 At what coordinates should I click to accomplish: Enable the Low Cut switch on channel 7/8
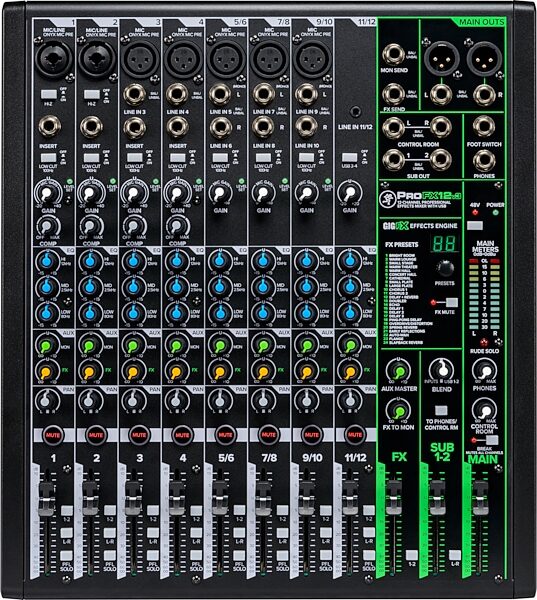(263, 158)
